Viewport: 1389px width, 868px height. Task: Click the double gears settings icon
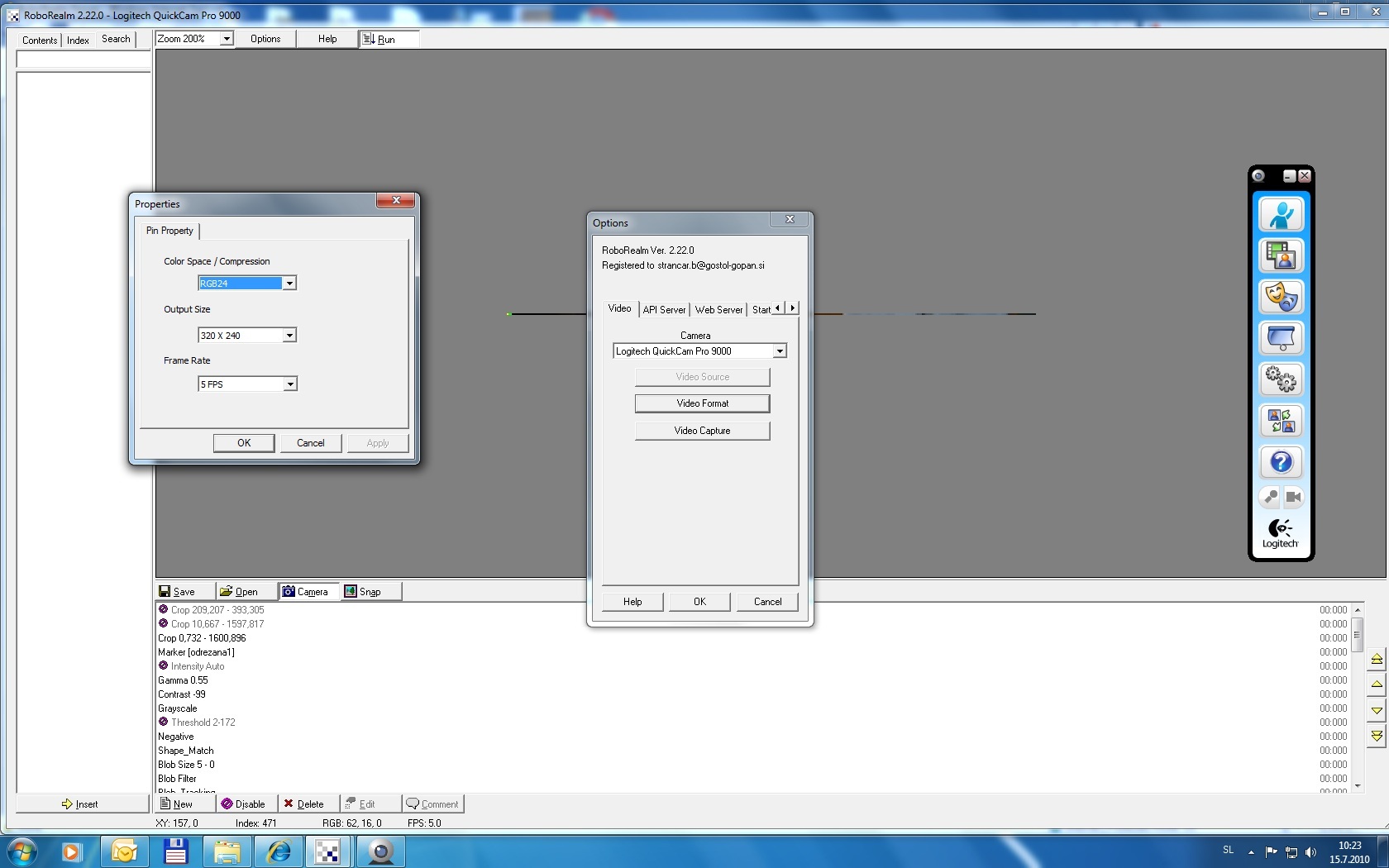[x=1281, y=379]
